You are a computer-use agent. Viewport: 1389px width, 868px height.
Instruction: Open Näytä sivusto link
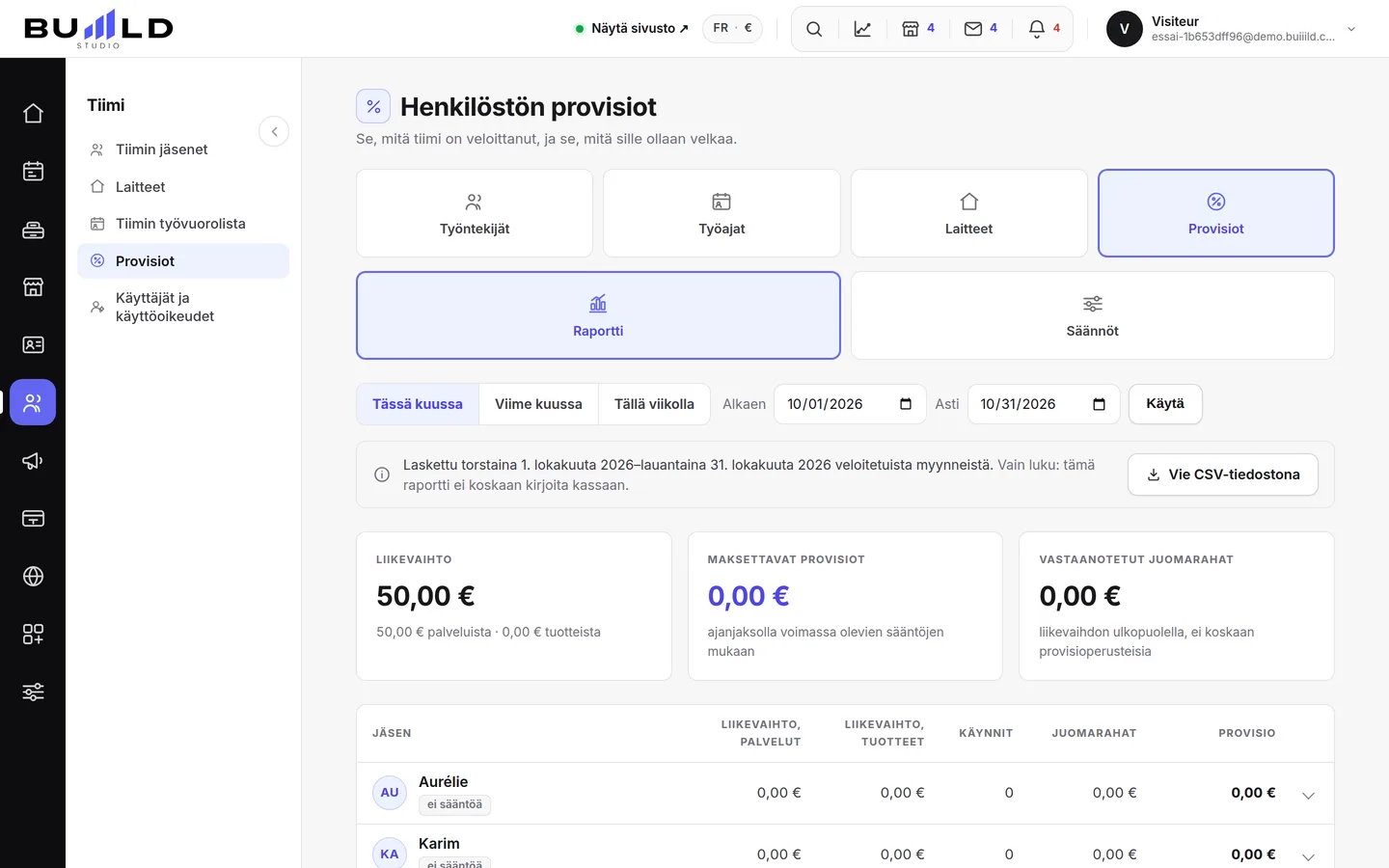[x=632, y=28]
